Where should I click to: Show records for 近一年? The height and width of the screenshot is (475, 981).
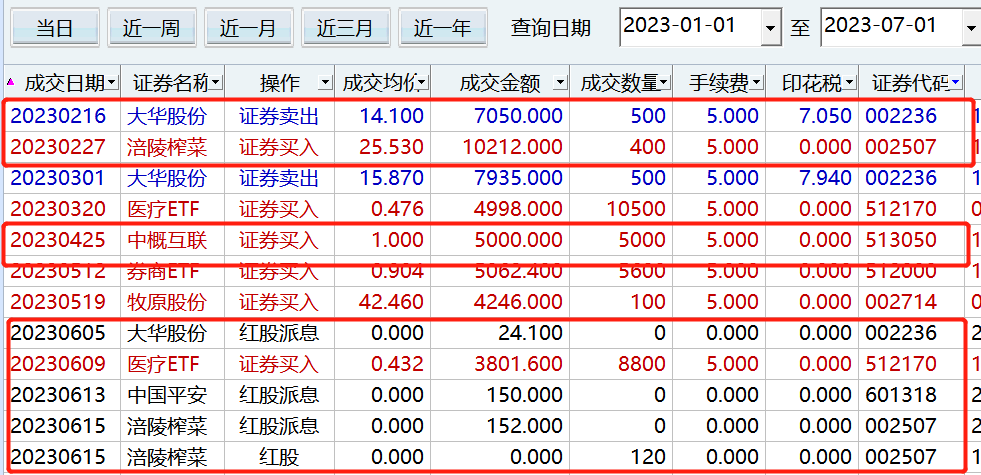(443, 28)
